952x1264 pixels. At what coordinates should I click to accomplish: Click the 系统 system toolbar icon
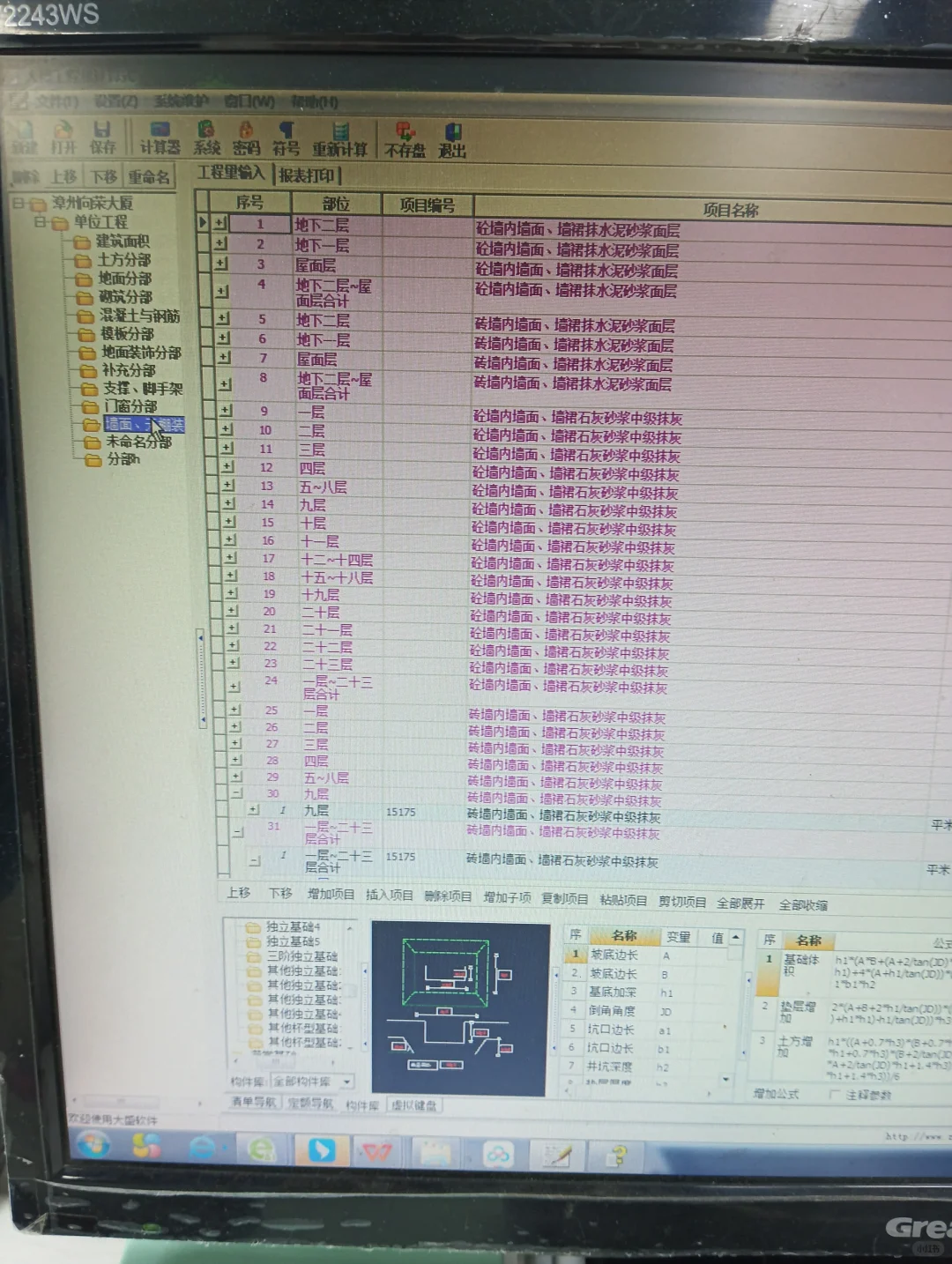pos(206,139)
